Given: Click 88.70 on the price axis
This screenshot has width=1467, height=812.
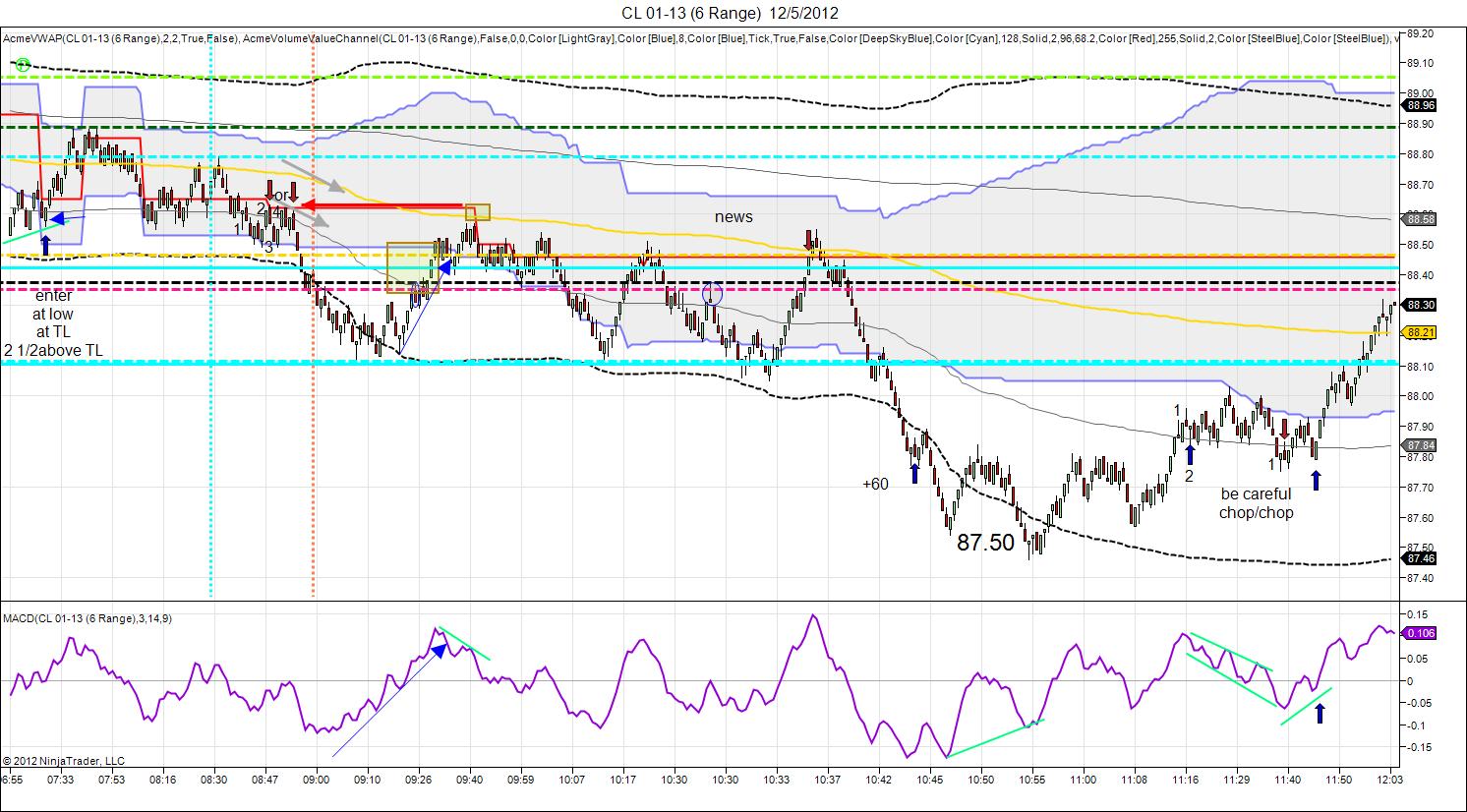Looking at the screenshot, I should pos(1421,185).
